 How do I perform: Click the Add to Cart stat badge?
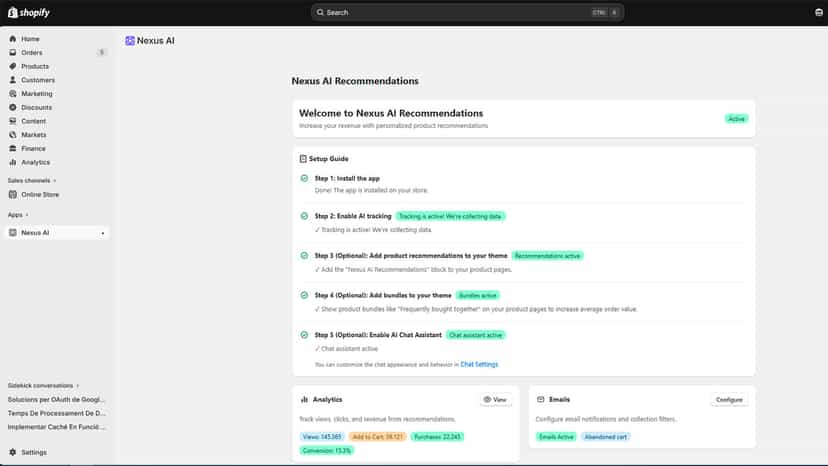tap(378, 437)
